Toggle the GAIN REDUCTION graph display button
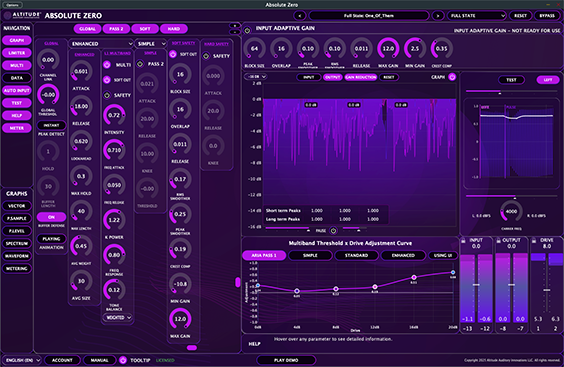Image resolution: width=564 pixels, height=367 pixels. click(x=361, y=77)
